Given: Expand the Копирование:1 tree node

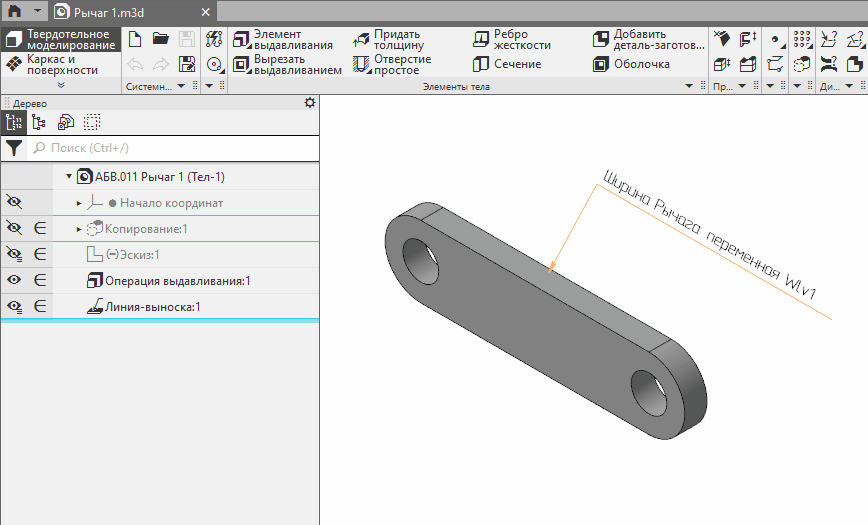Looking at the screenshot, I should pyautogui.click(x=79, y=229).
